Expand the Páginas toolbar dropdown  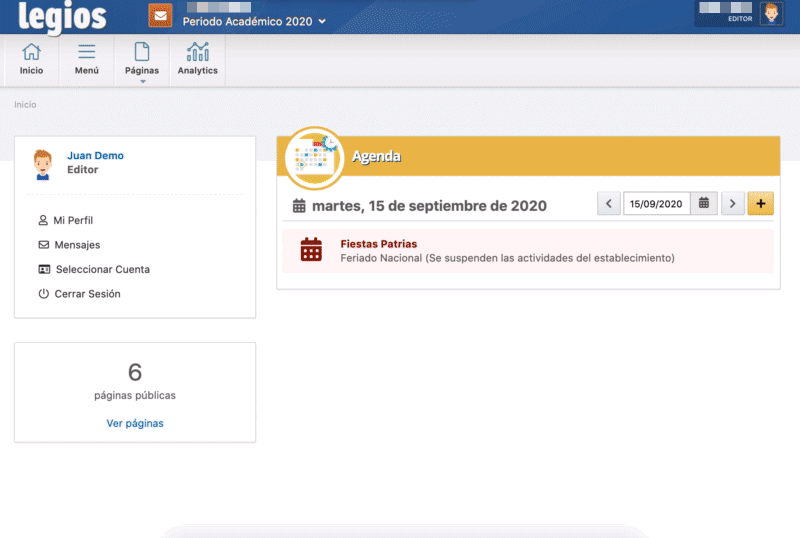pyautogui.click(x=142, y=61)
